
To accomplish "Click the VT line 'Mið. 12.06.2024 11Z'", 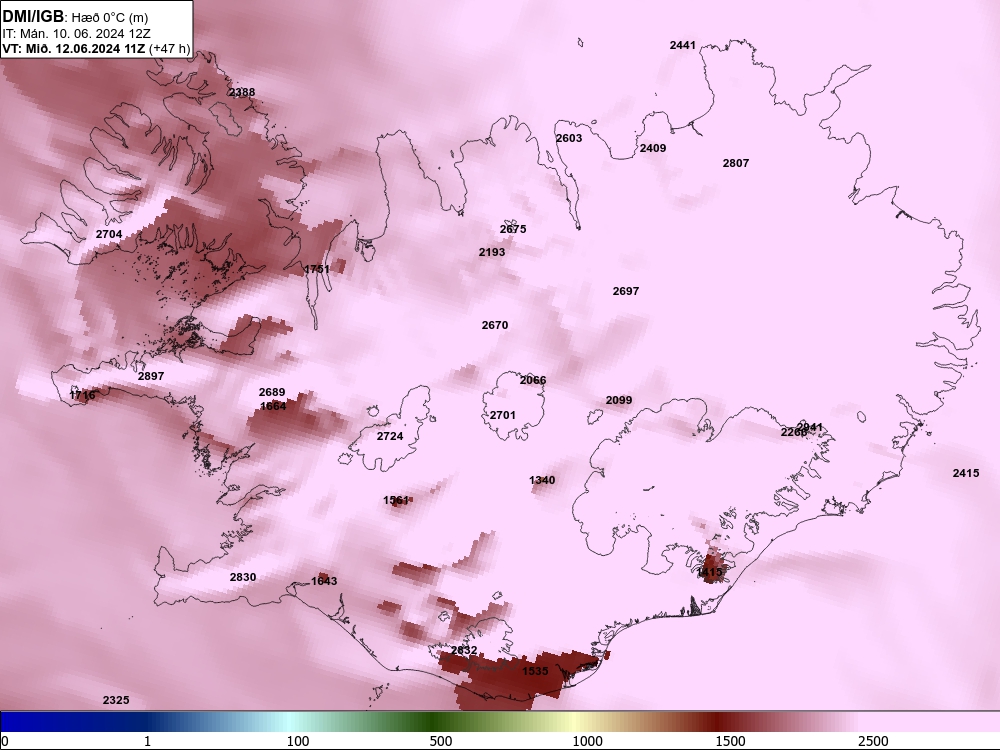I will tap(86, 48).
